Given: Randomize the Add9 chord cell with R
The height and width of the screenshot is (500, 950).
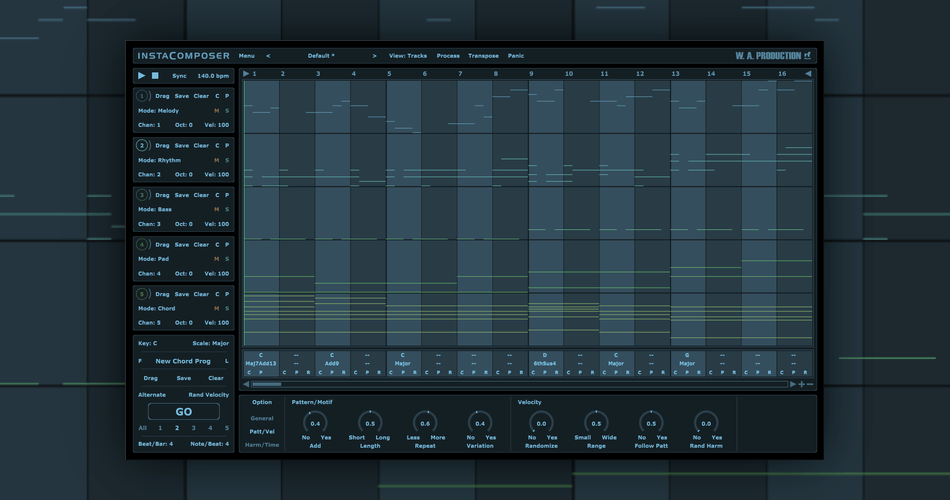Looking at the screenshot, I should point(344,373).
